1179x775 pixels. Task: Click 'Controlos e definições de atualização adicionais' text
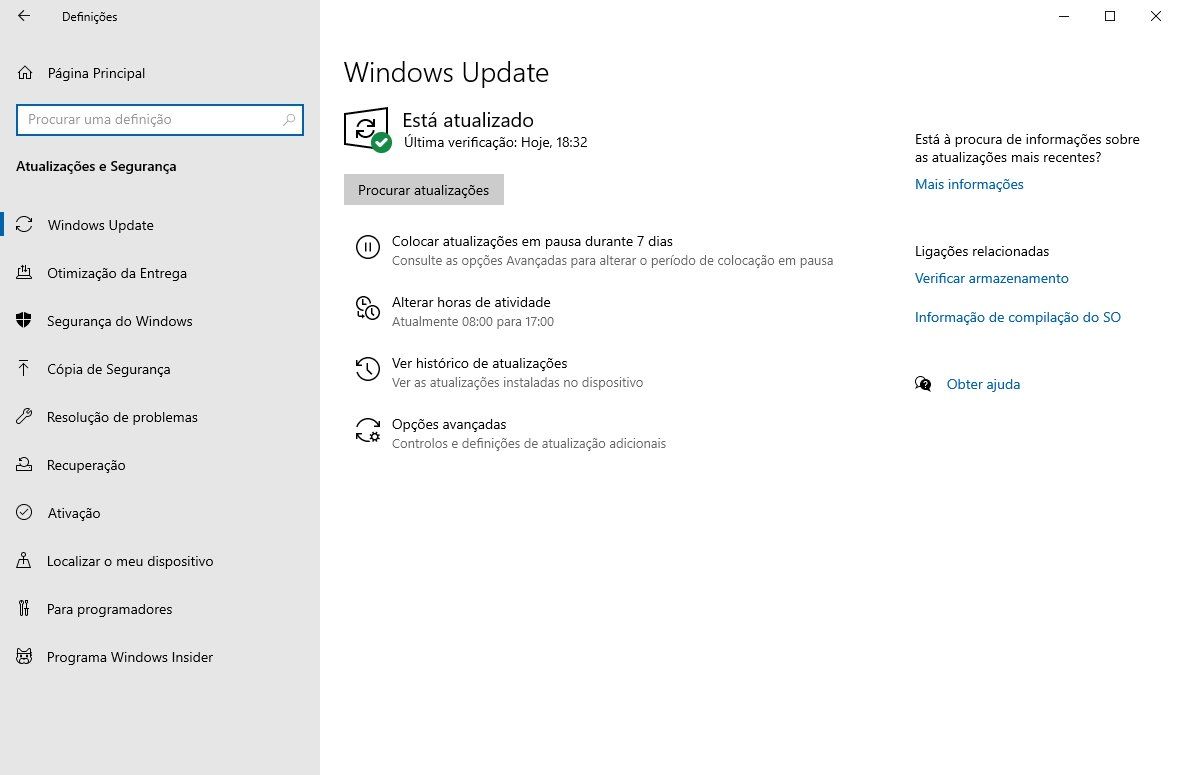(x=529, y=444)
